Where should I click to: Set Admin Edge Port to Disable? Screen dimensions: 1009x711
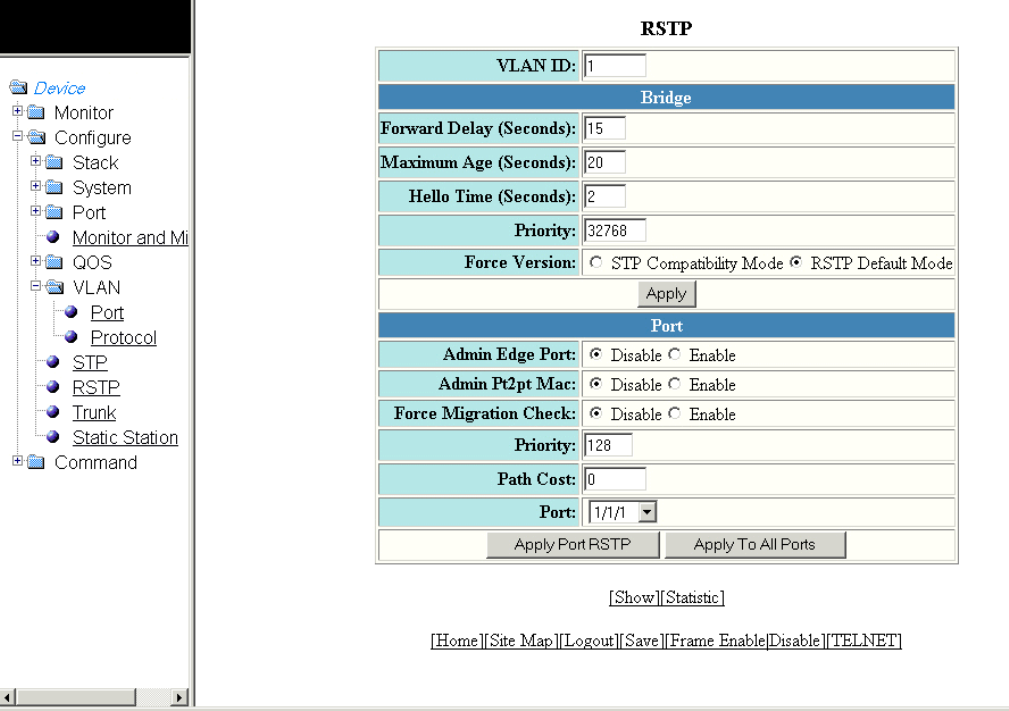click(x=596, y=355)
